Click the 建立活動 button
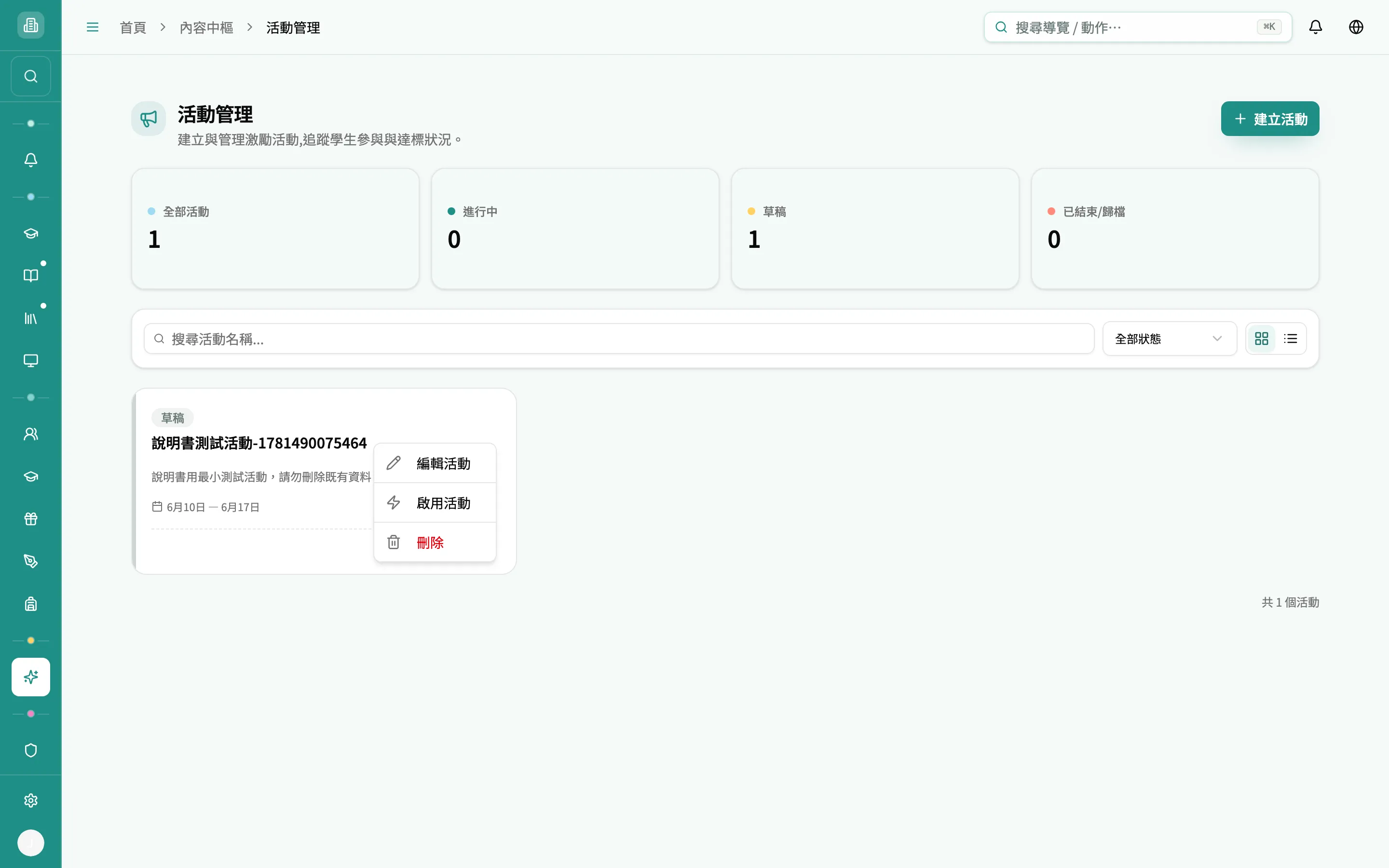The height and width of the screenshot is (868, 1389). (x=1269, y=119)
